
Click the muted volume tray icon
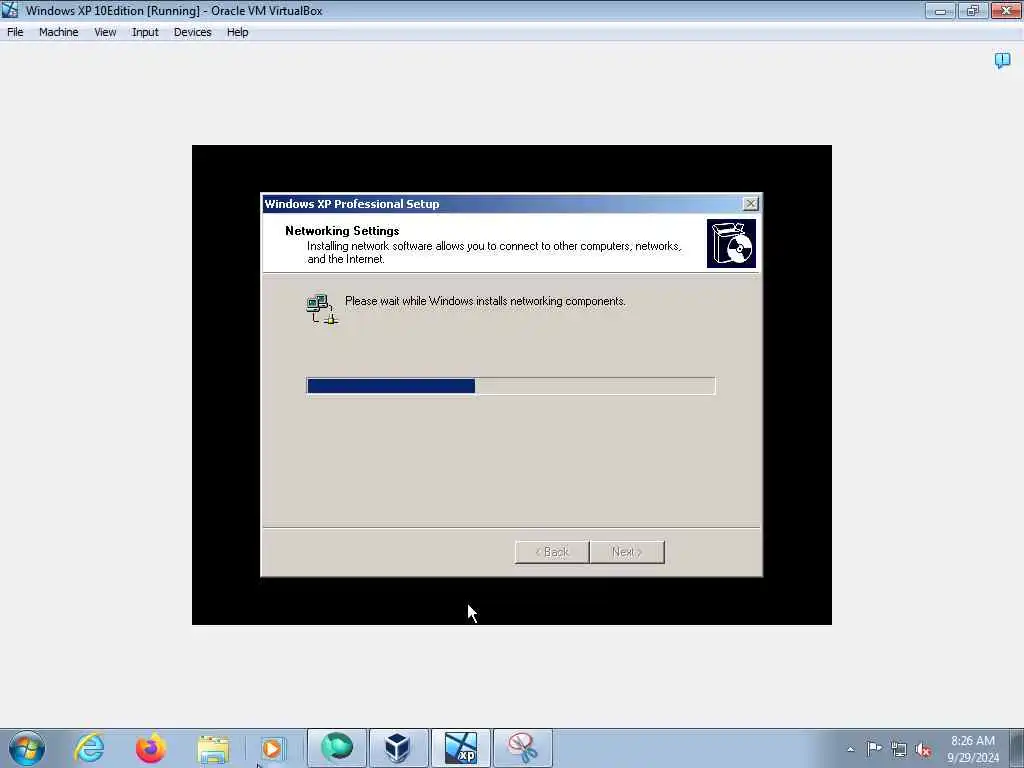tap(923, 750)
